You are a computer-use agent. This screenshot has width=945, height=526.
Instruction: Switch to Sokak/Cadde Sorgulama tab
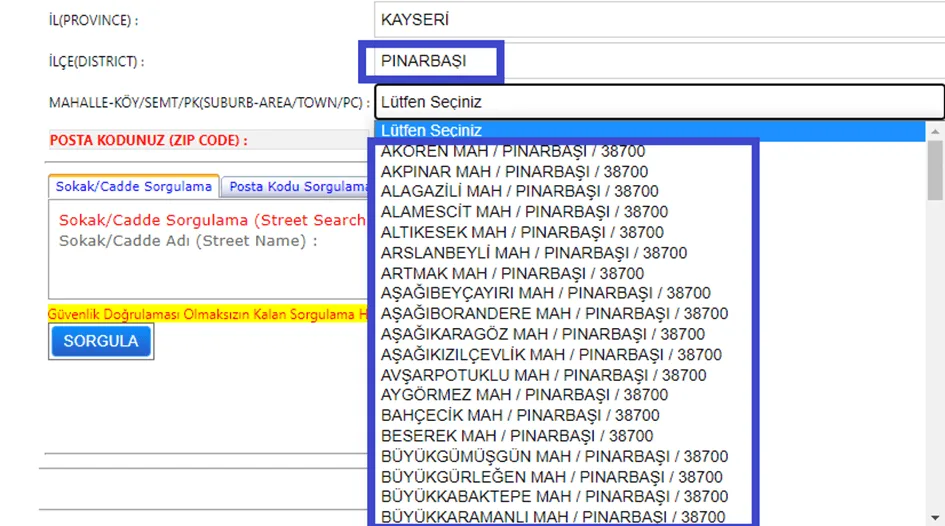click(133, 187)
